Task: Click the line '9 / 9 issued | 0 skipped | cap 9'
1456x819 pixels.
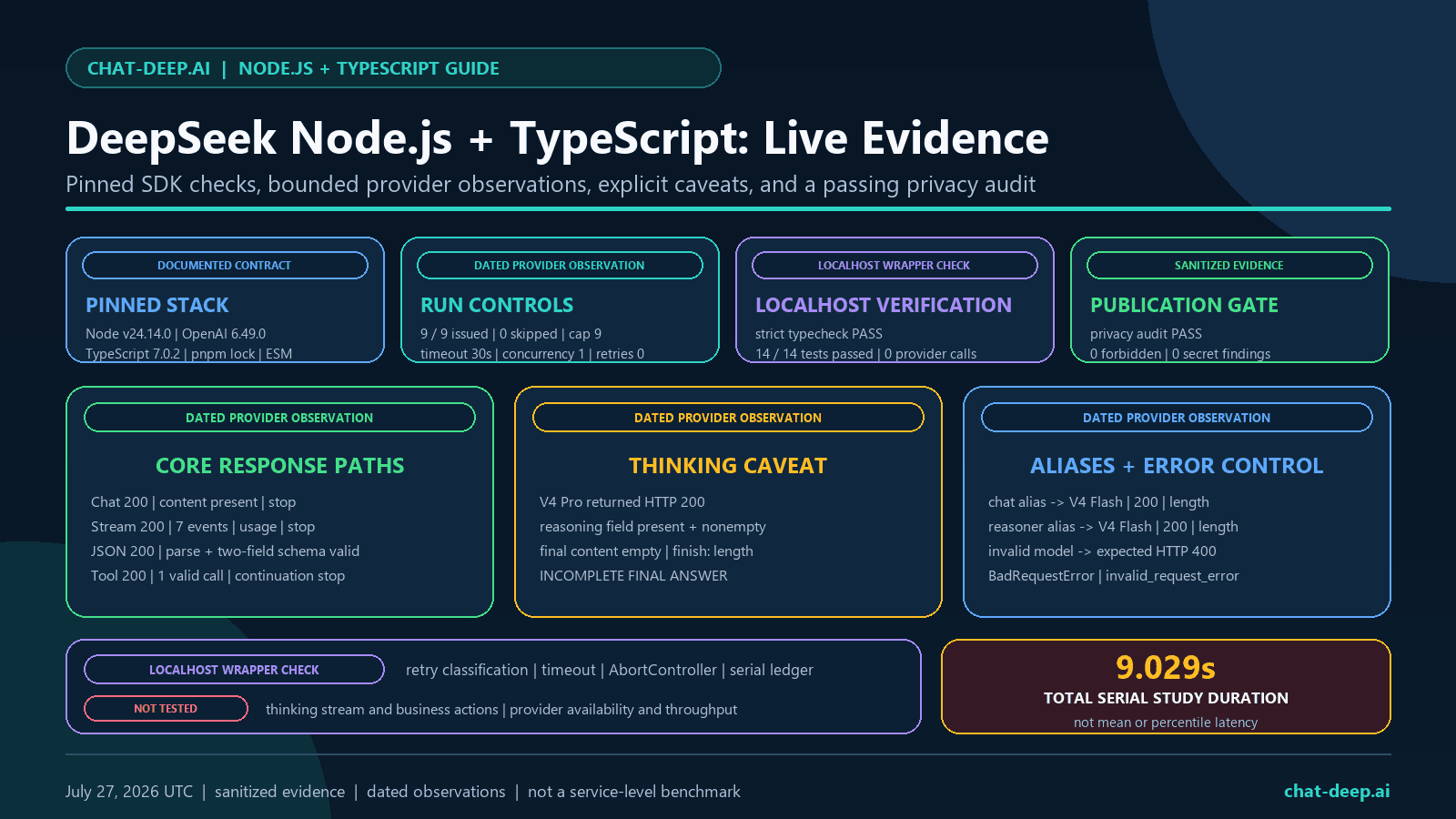Action: coord(511,334)
